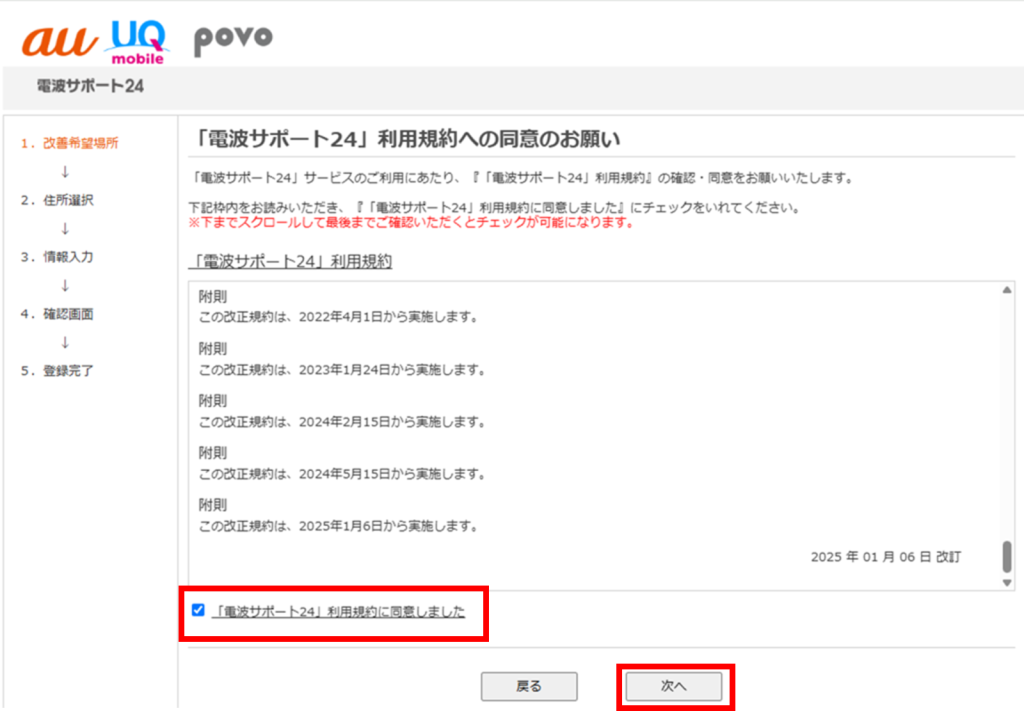Click the 2022年4月1日 amendment line in terms
This screenshot has width=1024, height=711.
337,318
